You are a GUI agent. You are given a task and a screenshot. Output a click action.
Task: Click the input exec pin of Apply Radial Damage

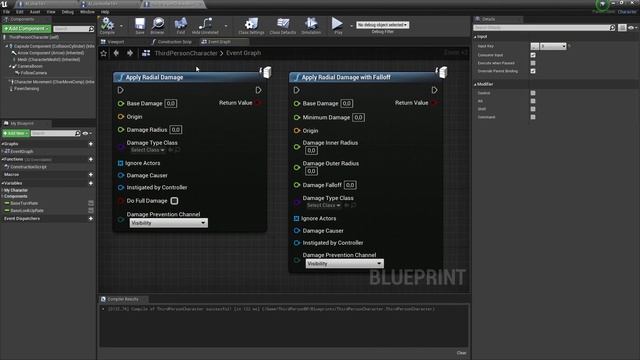tap(120, 90)
